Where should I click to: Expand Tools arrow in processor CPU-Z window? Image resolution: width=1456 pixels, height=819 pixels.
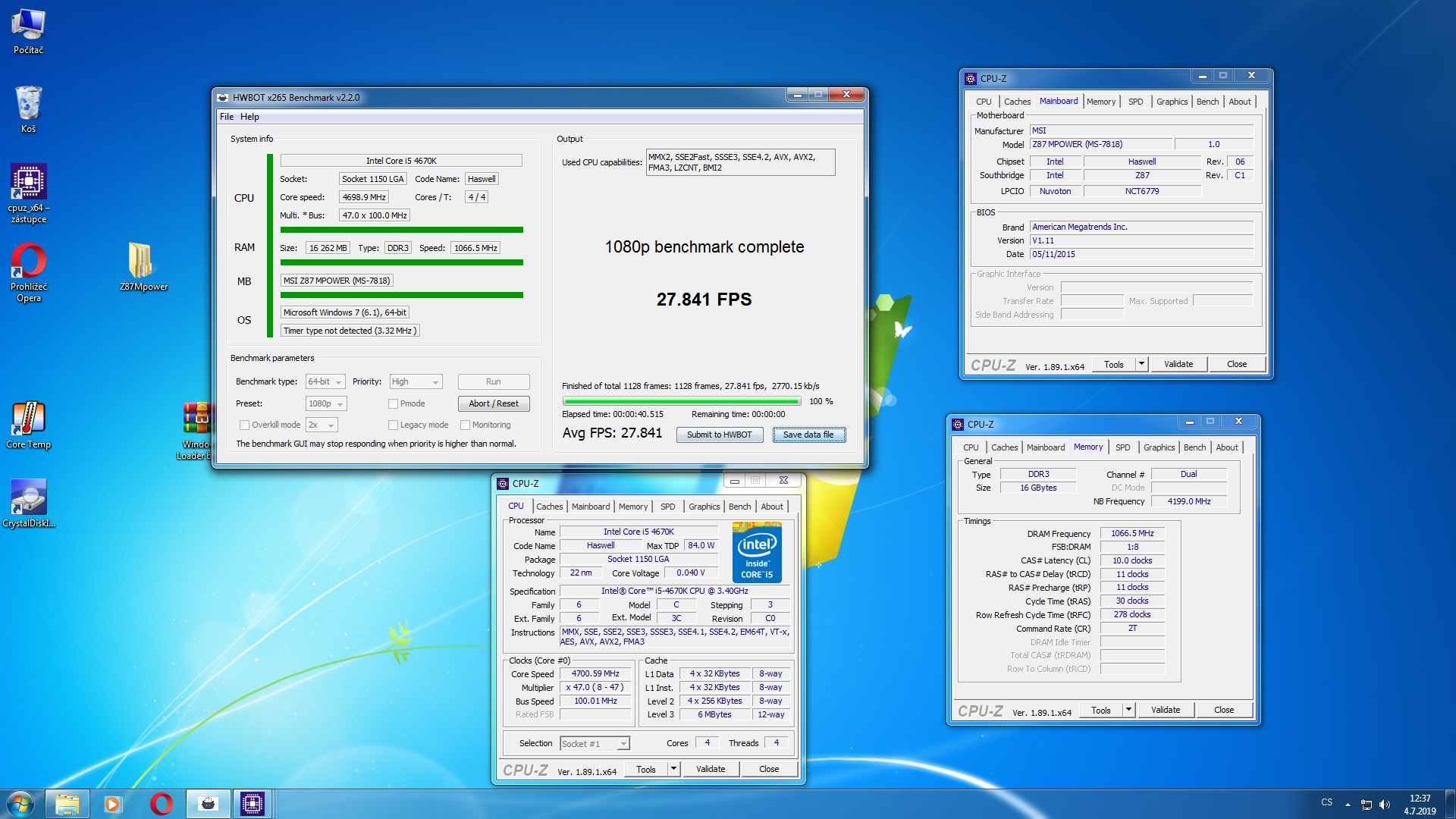click(673, 769)
